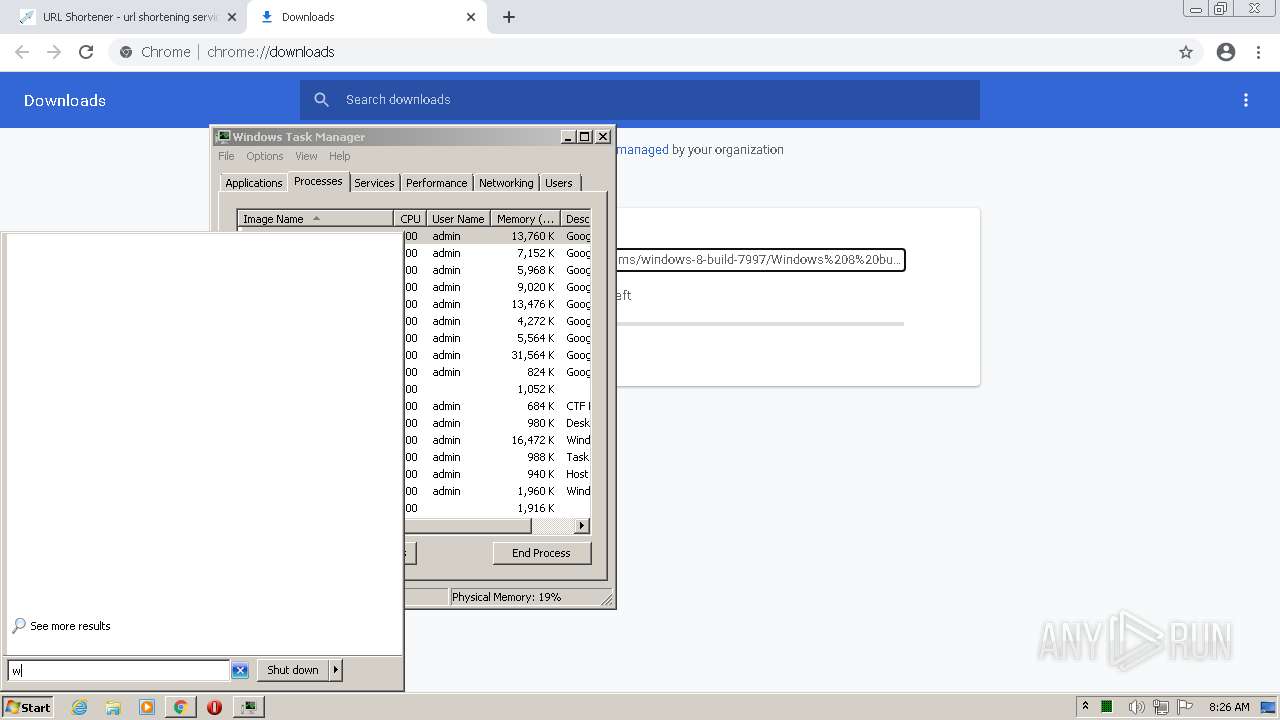This screenshot has height=720, width=1280.
Task: Click See more results link
Action: [x=70, y=626]
